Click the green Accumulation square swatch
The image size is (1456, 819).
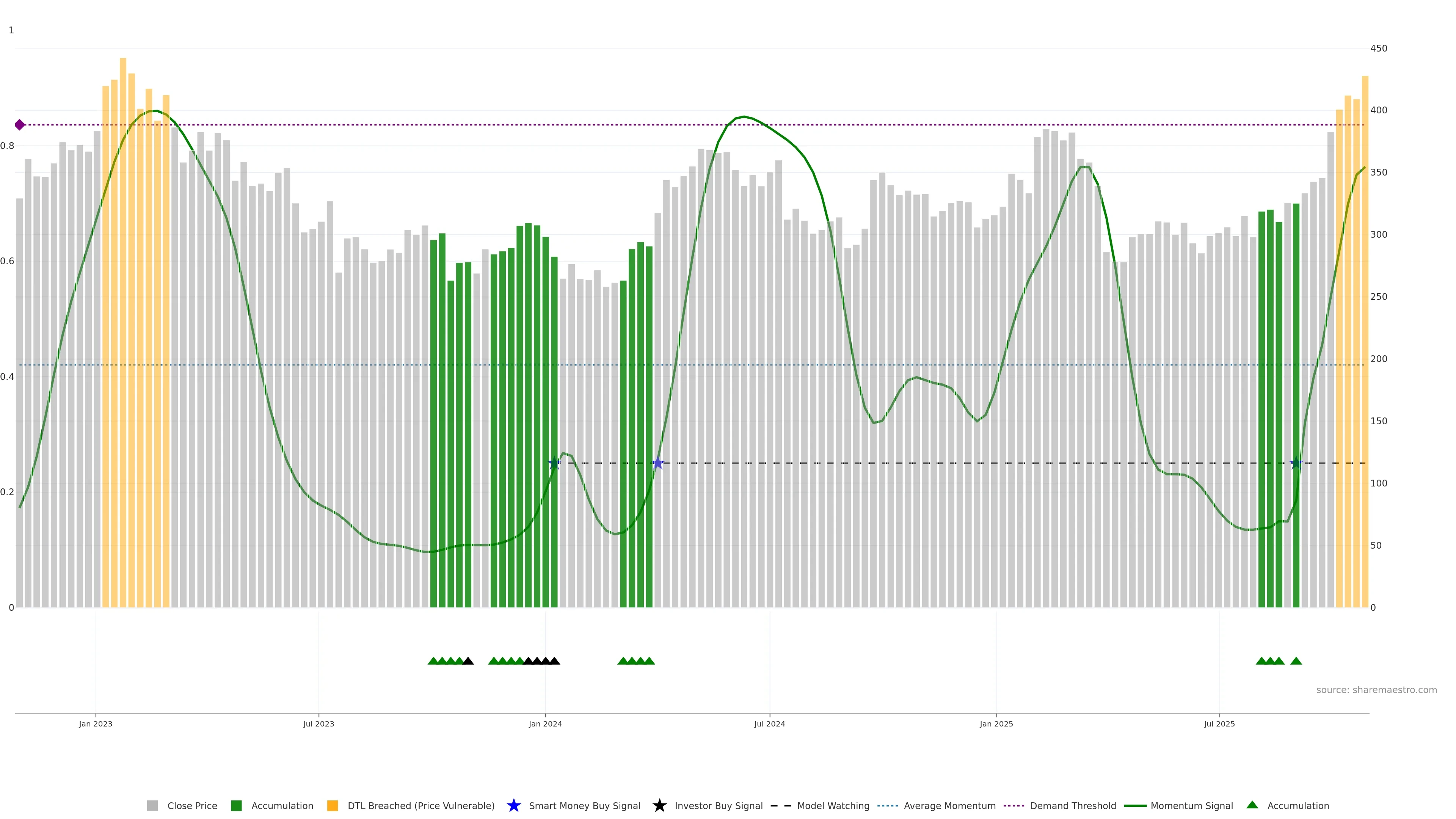tap(236, 805)
